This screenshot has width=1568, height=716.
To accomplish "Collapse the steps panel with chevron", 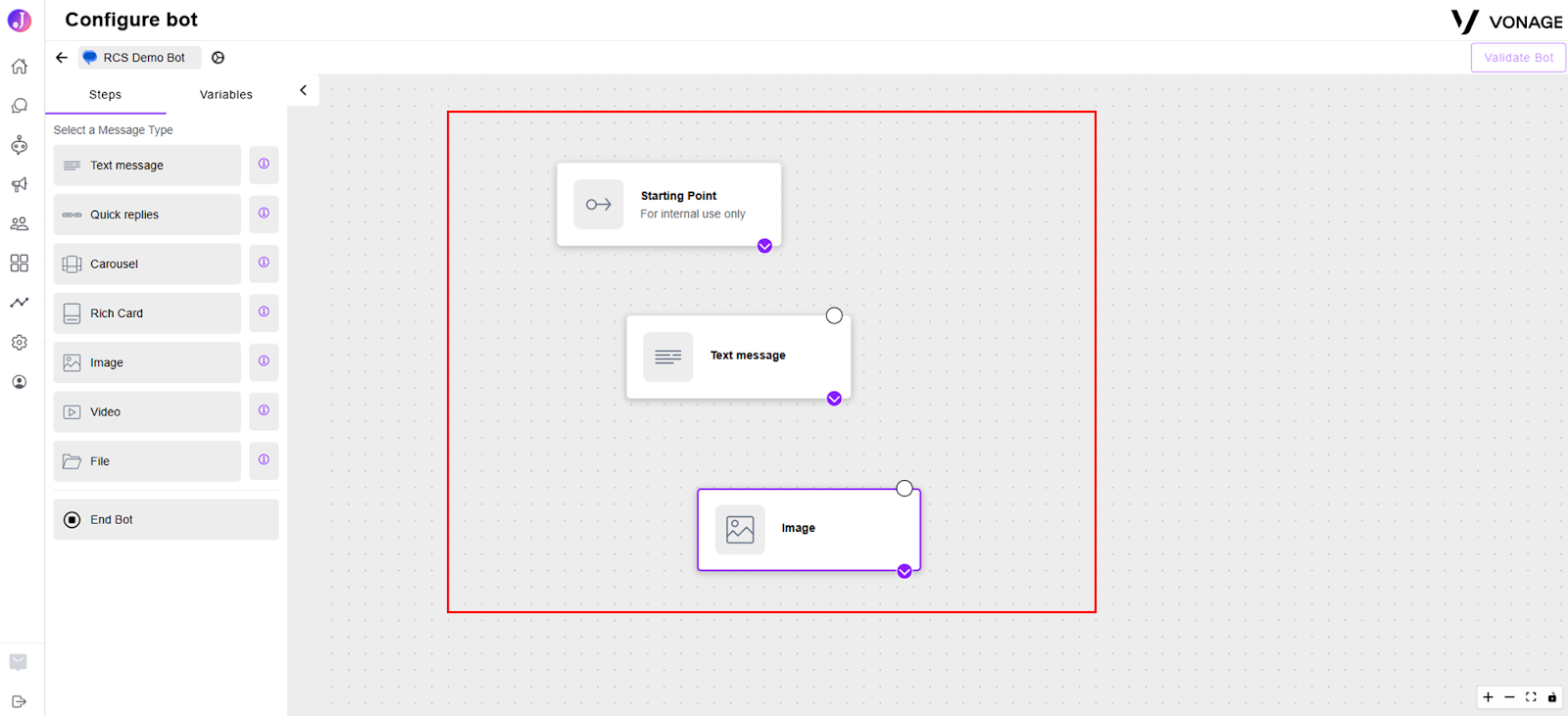I will click(x=303, y=90).
